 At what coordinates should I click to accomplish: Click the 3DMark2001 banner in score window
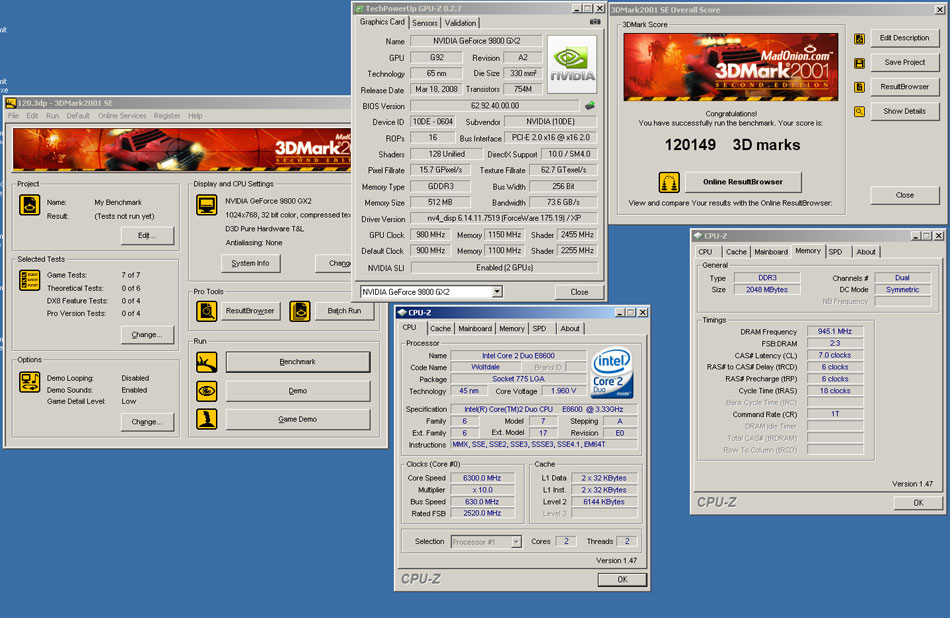coord(731,67)
